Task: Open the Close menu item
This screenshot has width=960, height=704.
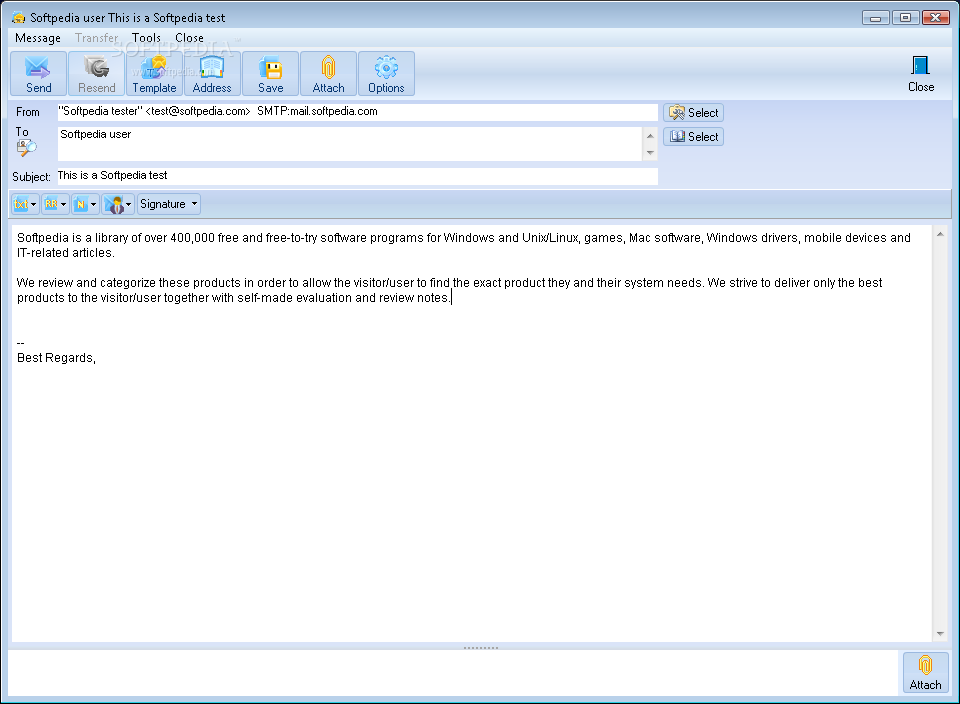Action: click(x=189, y=38)
